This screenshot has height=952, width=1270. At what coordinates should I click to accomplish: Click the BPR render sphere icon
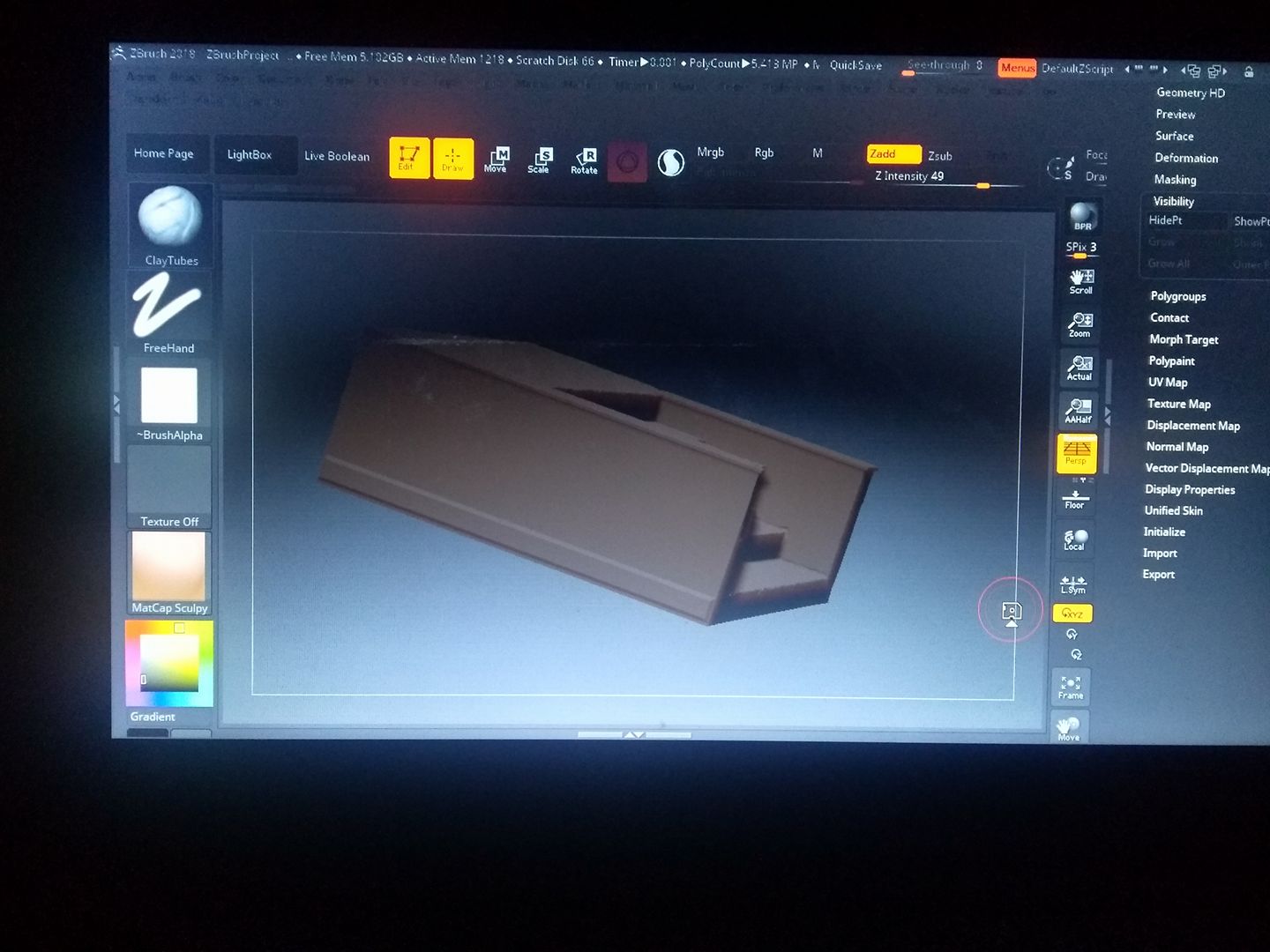pyautogui.click(x=1082, y=217)
